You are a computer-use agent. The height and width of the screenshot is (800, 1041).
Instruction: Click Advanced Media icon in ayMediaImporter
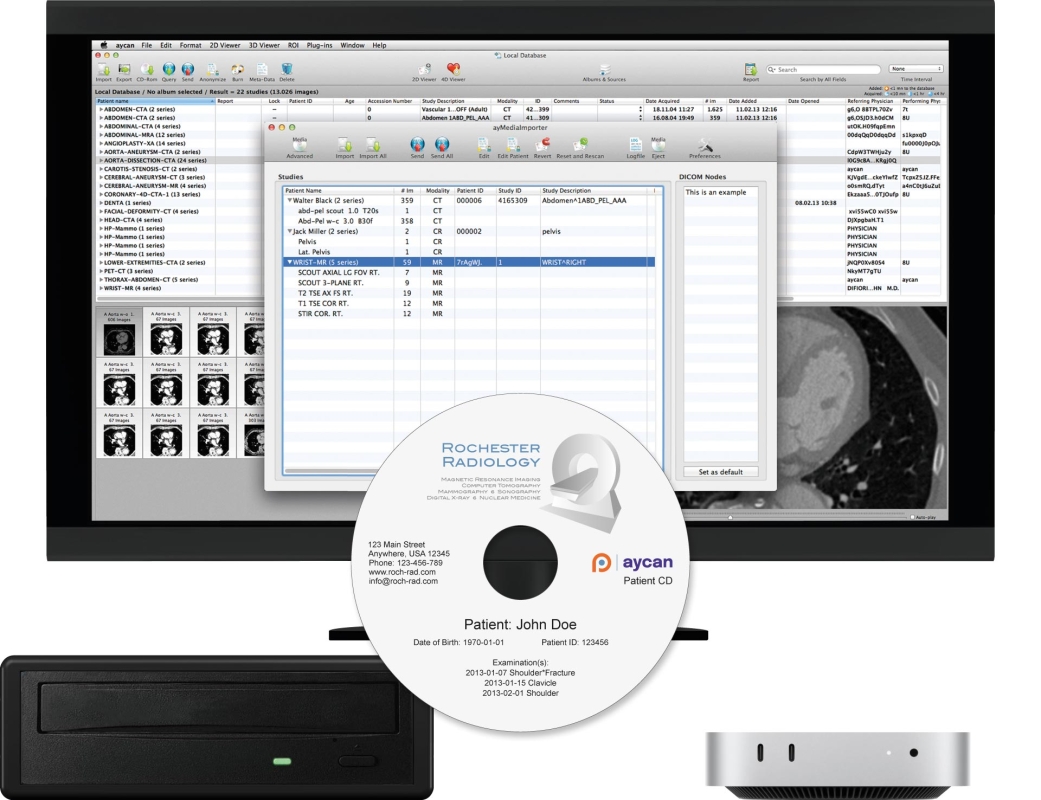299,145
